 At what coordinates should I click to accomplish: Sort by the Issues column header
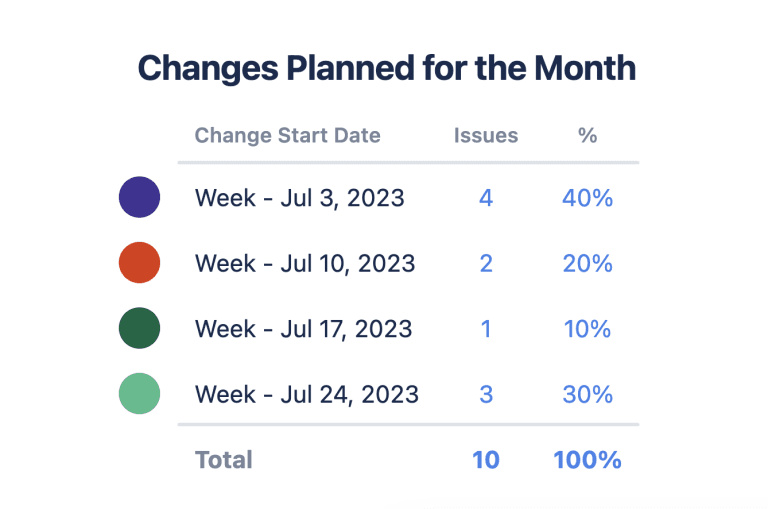486,135
